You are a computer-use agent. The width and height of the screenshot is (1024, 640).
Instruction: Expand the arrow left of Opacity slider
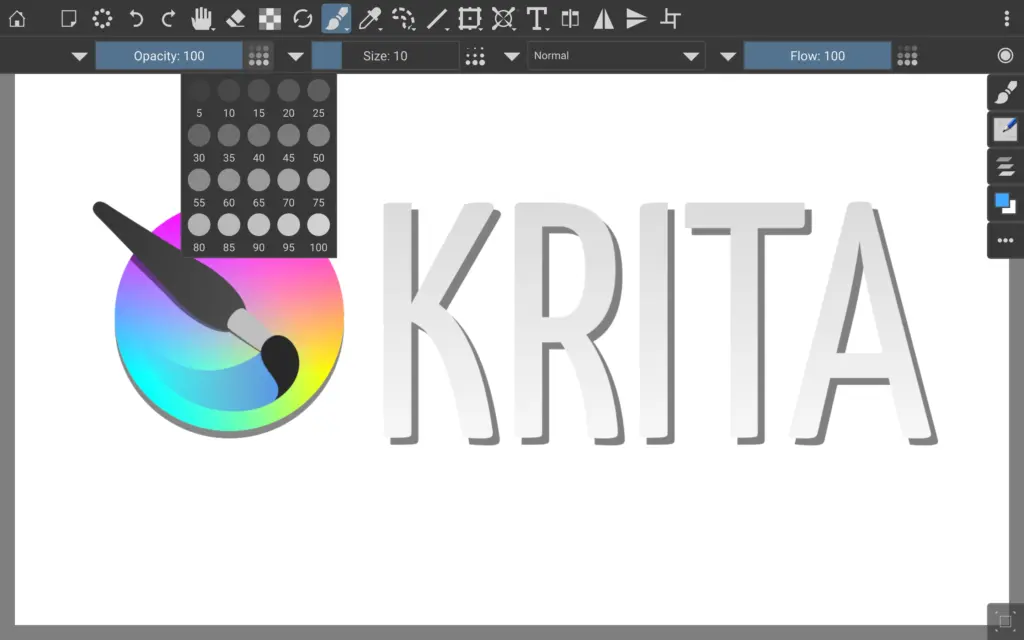[80, 56]
